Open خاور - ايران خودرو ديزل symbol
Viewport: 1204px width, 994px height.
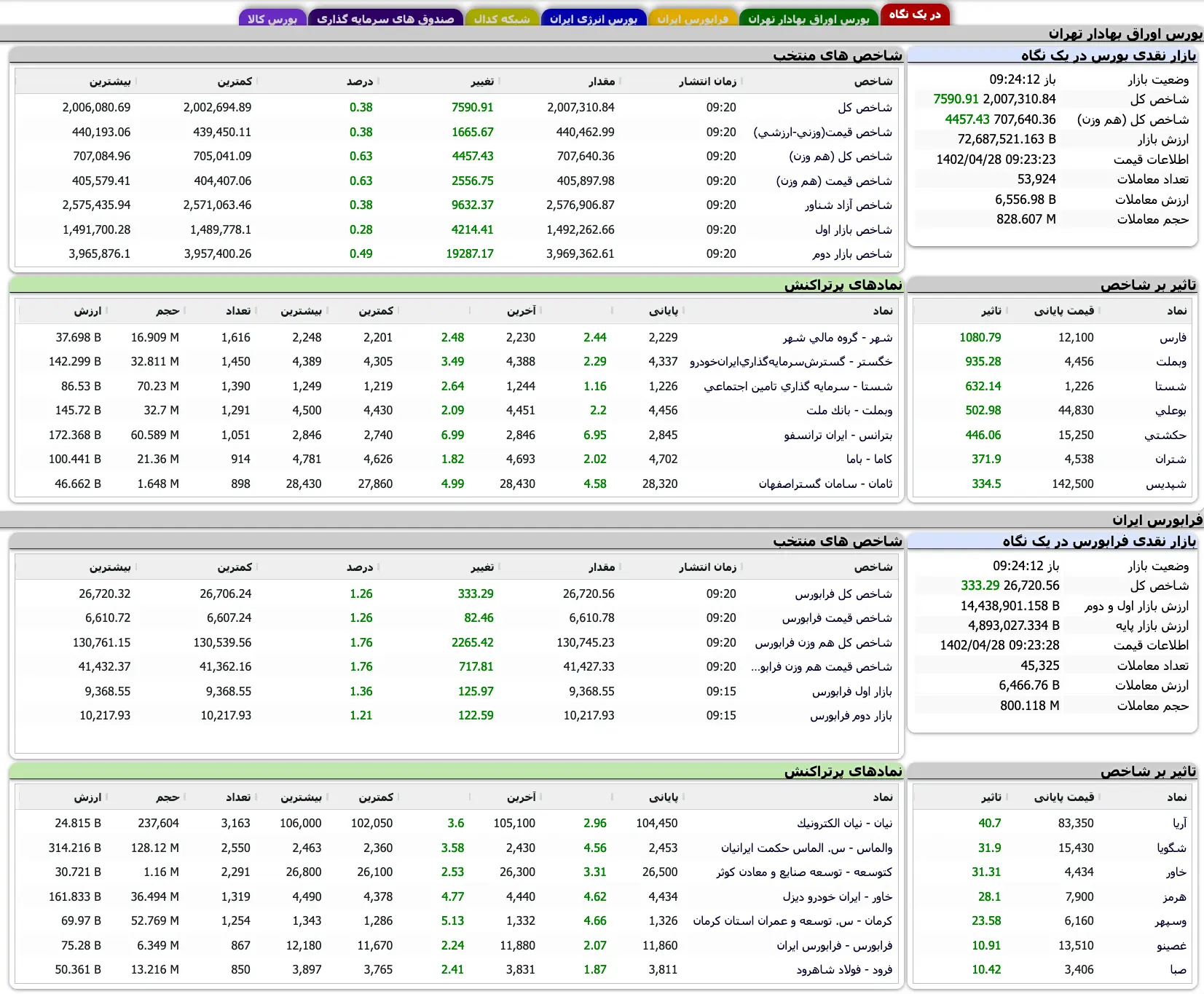tap(838, 896)
